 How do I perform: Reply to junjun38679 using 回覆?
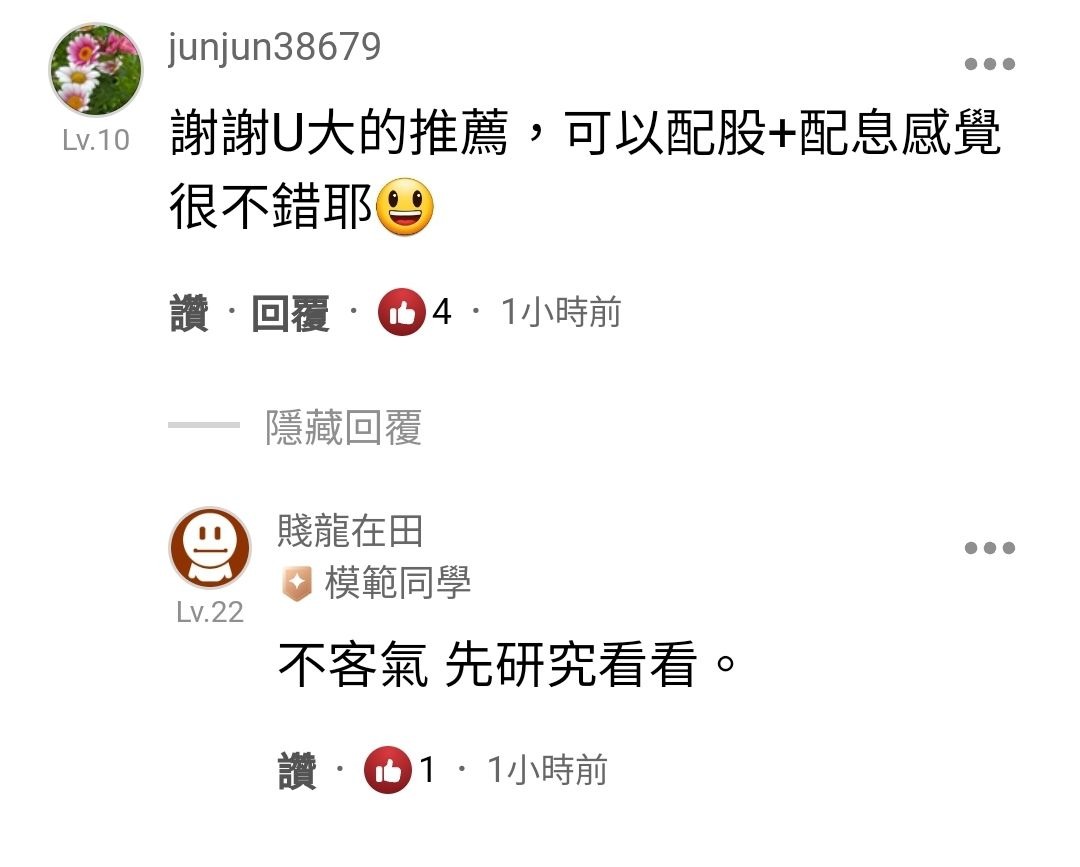(290, 313)
